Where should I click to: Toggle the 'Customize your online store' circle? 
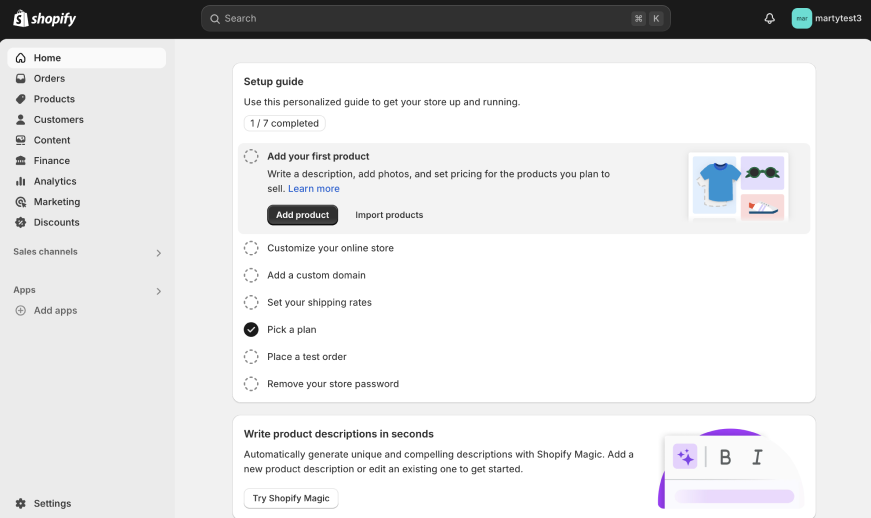(251, 248)
